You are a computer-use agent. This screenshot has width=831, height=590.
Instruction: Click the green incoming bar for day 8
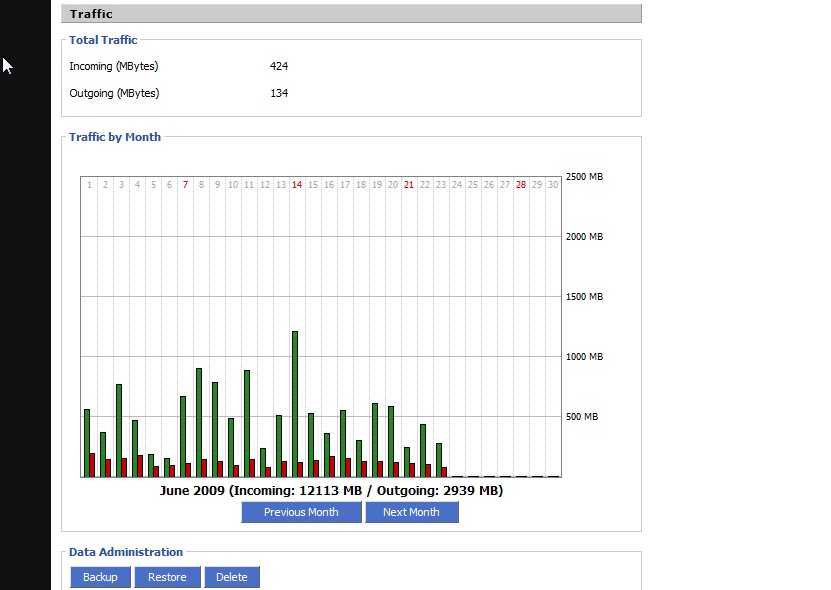click(199, 422)
